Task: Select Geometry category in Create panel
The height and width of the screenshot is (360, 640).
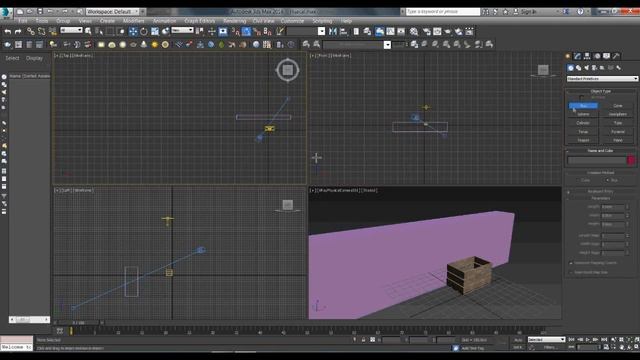Action: 571,68
